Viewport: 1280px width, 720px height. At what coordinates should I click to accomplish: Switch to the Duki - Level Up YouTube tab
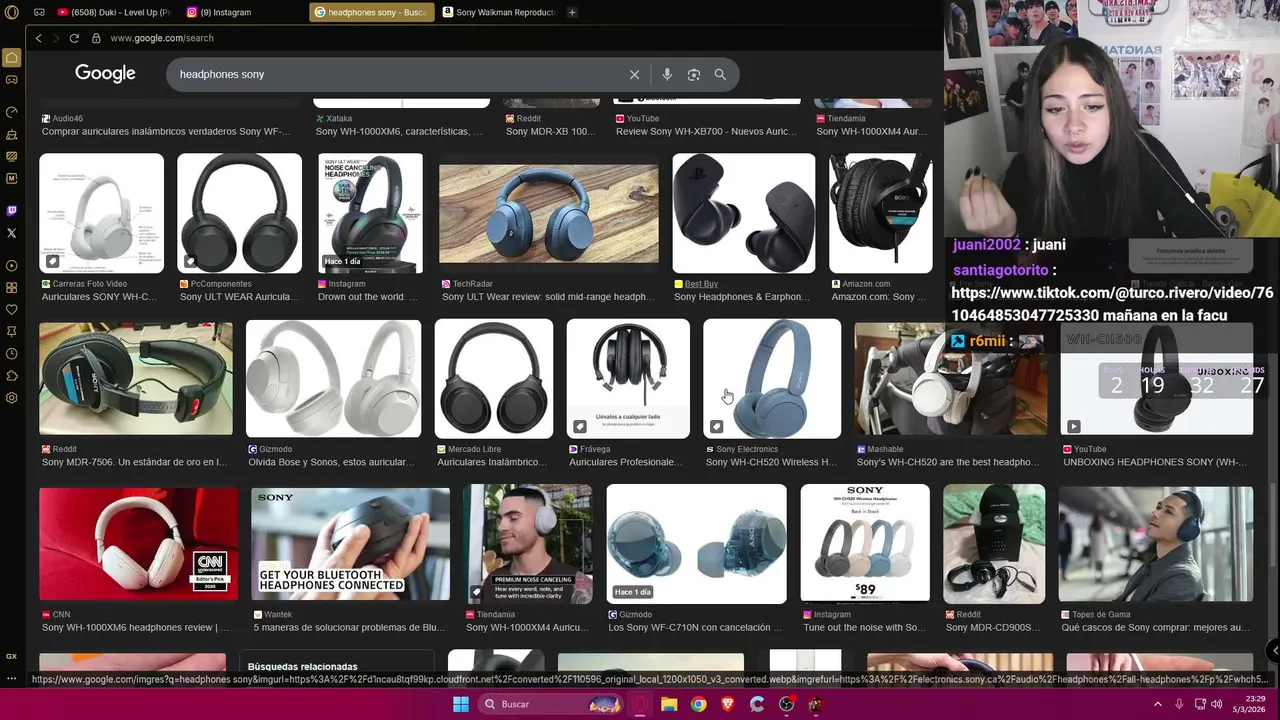(x=114, y=12)
